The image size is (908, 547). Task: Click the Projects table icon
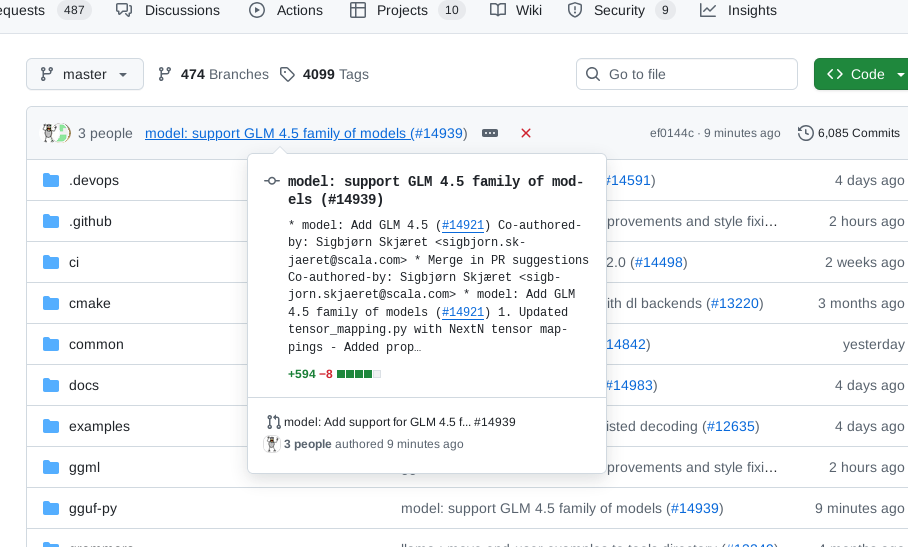click(358, 10)
